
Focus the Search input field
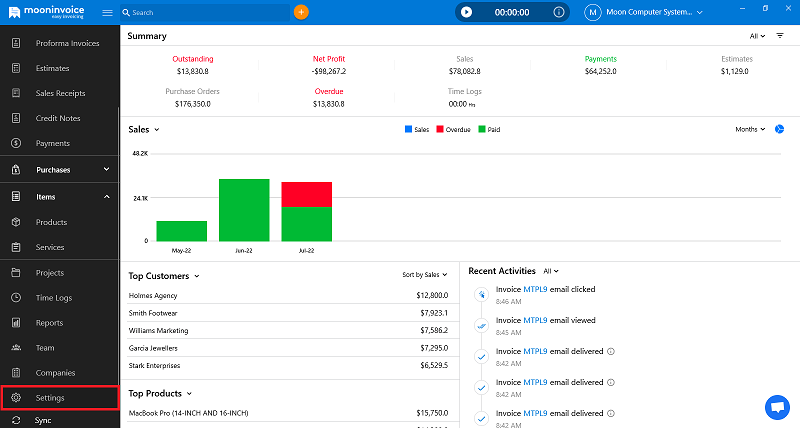point(205,13)
